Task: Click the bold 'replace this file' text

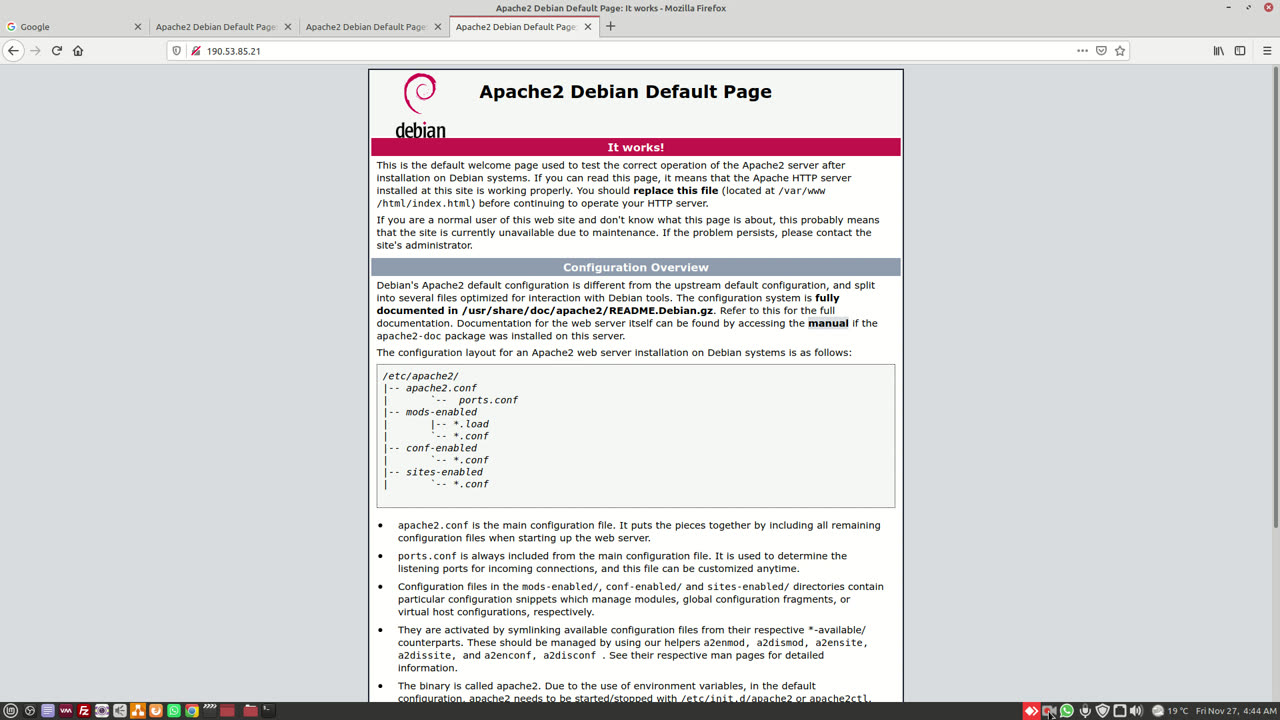Action: (x=675, y=190)
